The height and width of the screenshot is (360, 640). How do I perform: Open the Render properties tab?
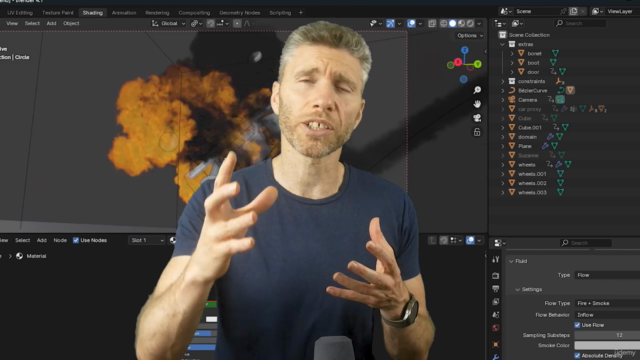(x=496, y=276)
